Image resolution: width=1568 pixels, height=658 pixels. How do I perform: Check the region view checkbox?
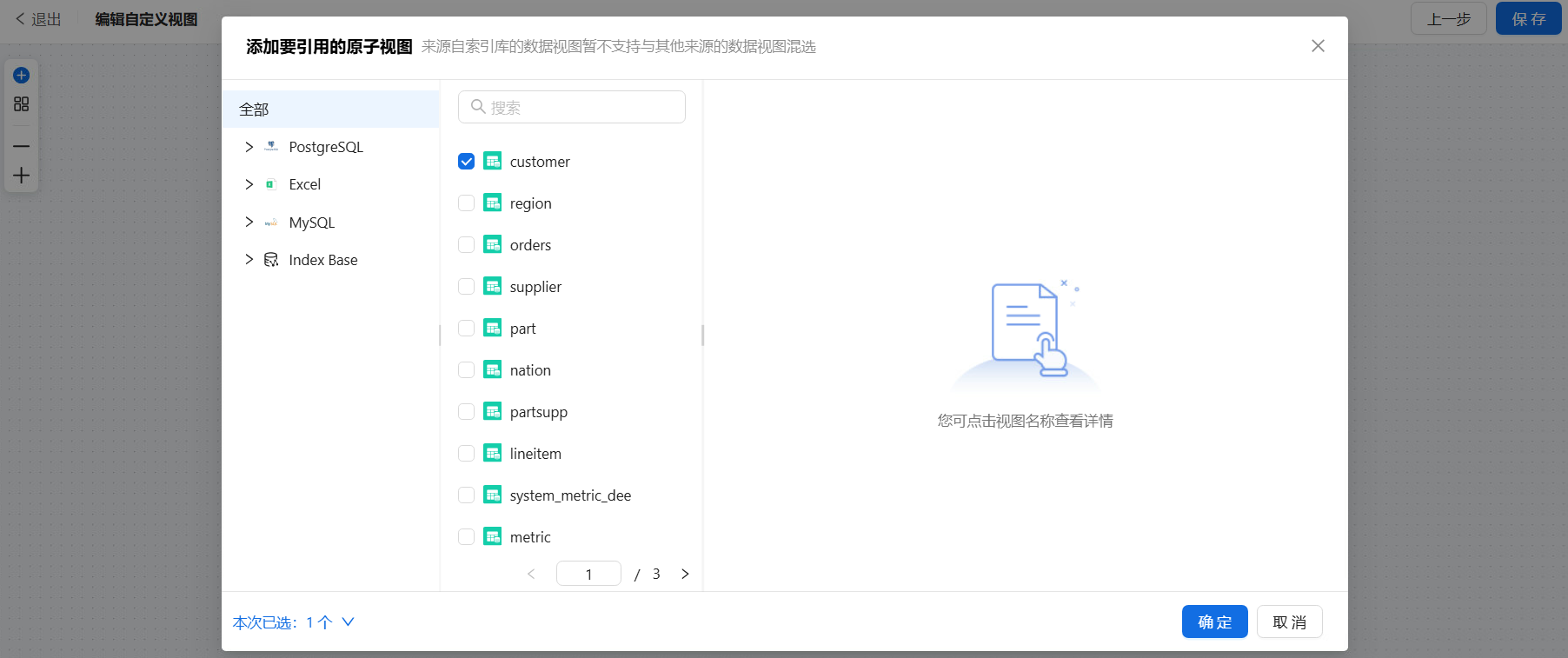(x=467, y=203)
